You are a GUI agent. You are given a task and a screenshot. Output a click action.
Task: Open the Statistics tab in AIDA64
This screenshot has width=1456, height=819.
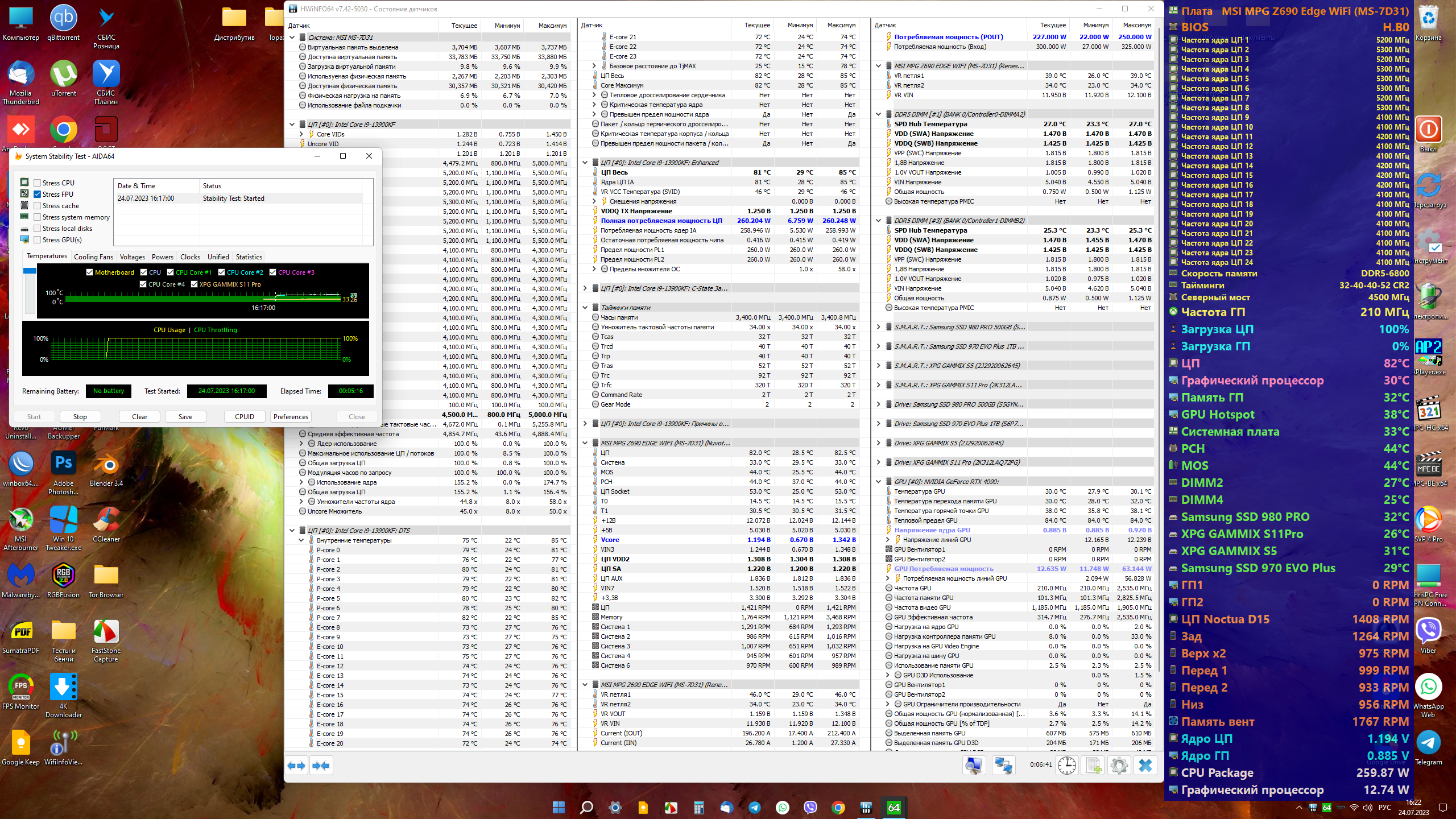[249, 257]
